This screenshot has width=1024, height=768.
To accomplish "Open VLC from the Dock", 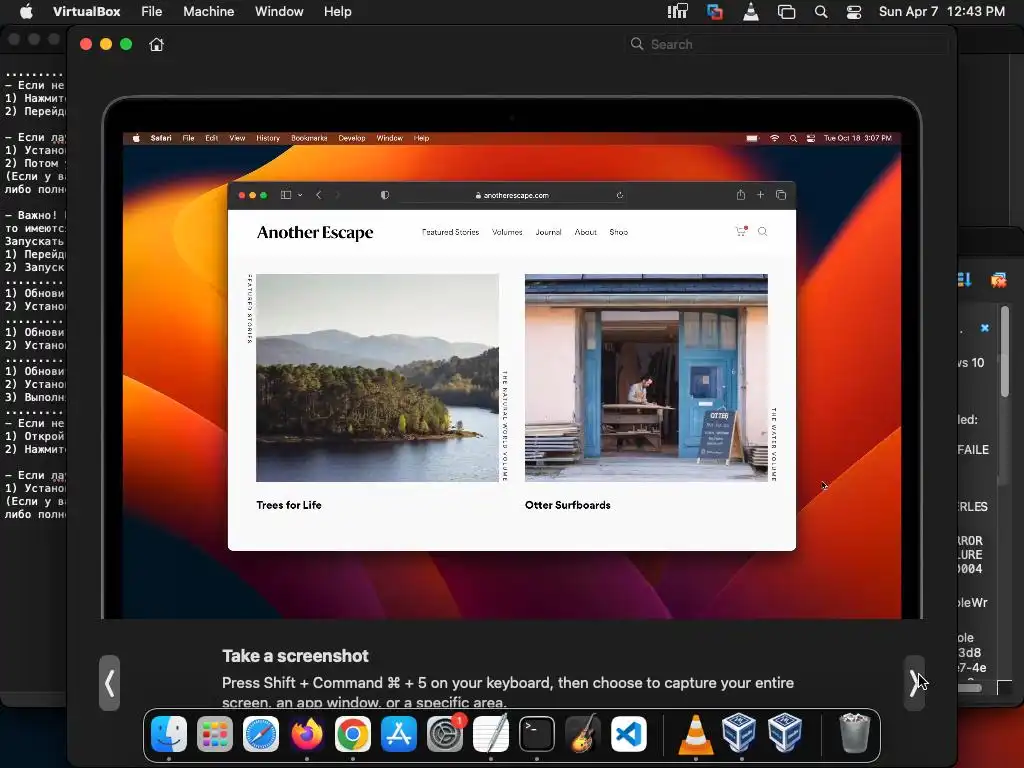I will coord(696,733).
